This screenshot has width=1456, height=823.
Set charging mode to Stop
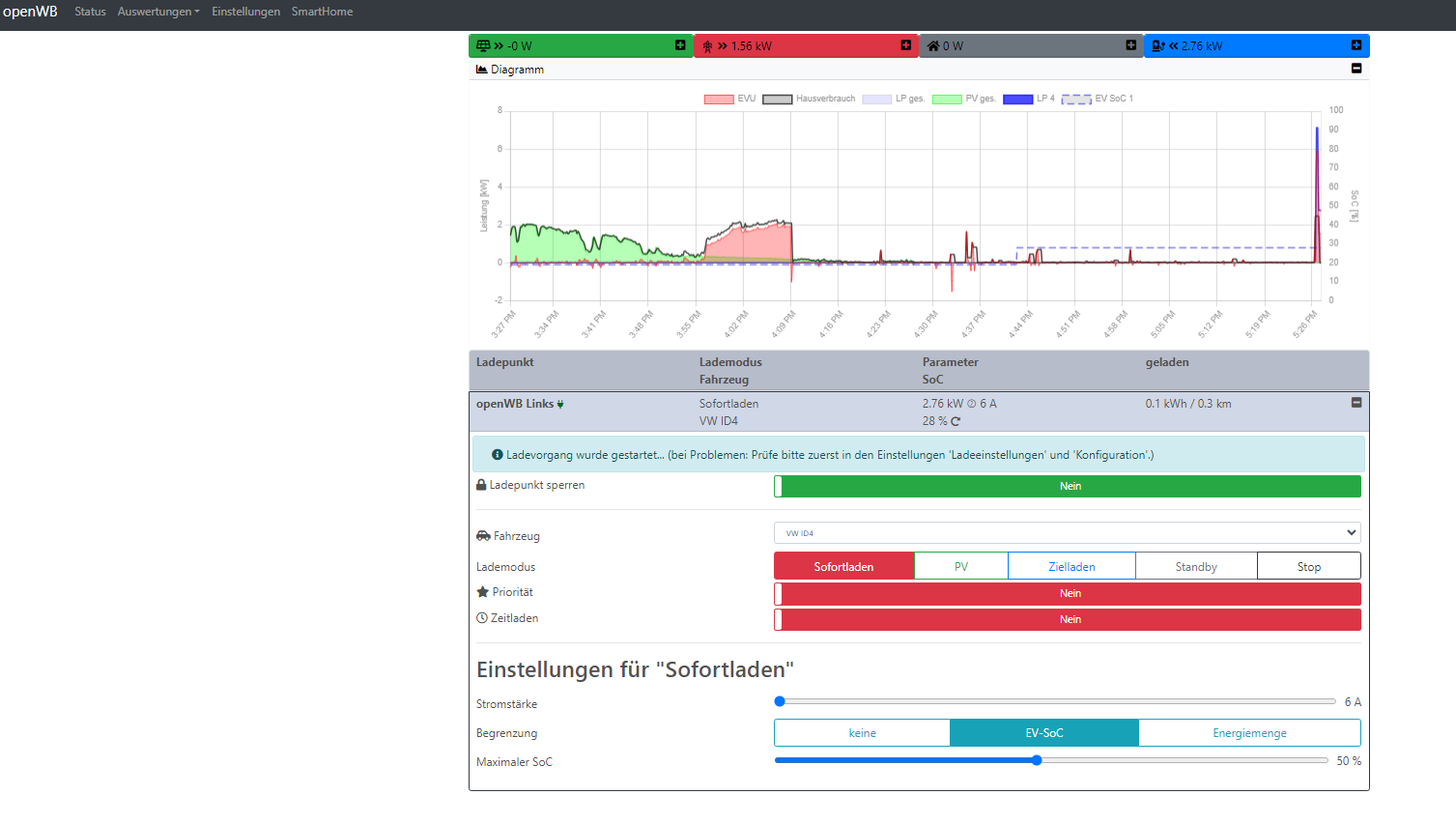(1308, 567)
